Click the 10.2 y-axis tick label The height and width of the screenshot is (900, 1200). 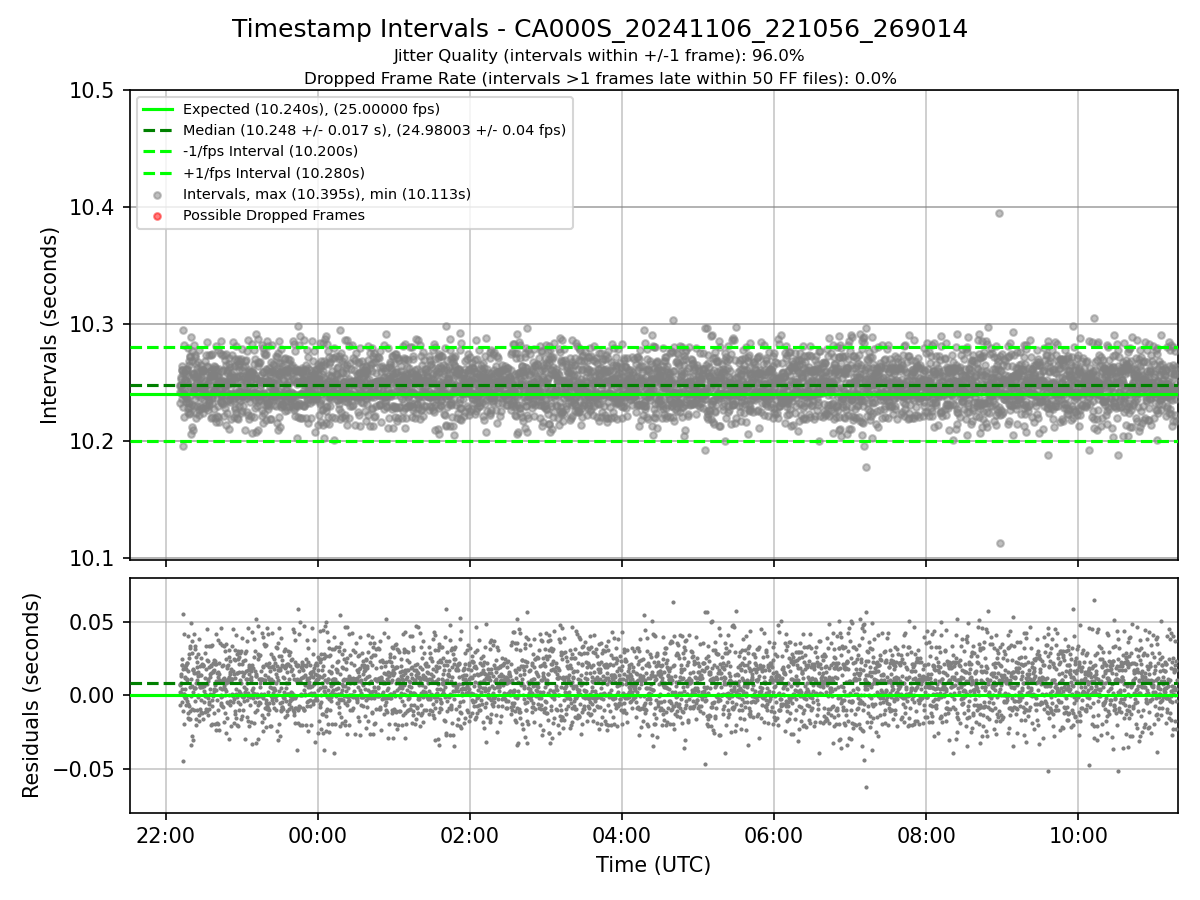(94, 441)
